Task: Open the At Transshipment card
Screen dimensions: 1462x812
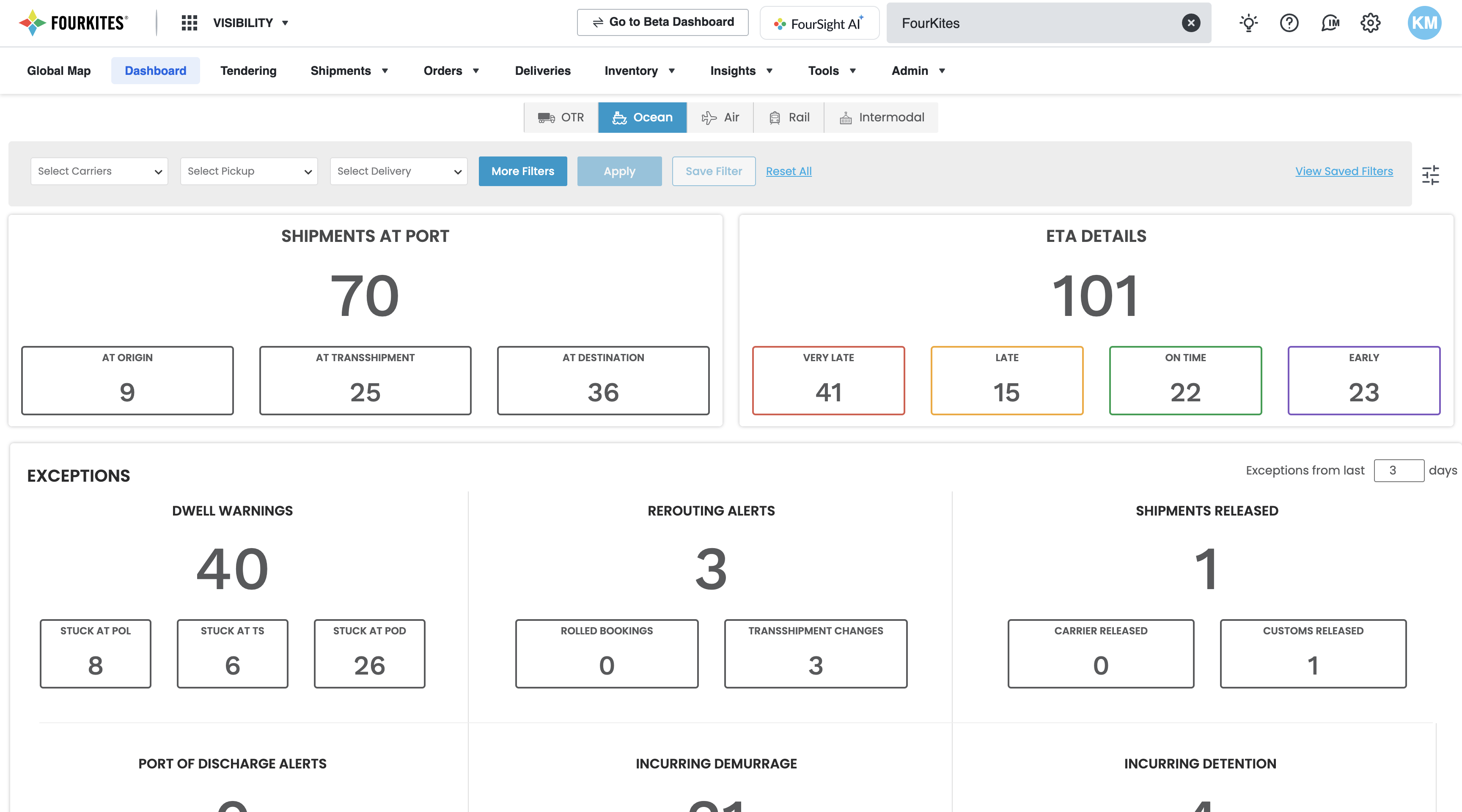Action: coord(365,380)
